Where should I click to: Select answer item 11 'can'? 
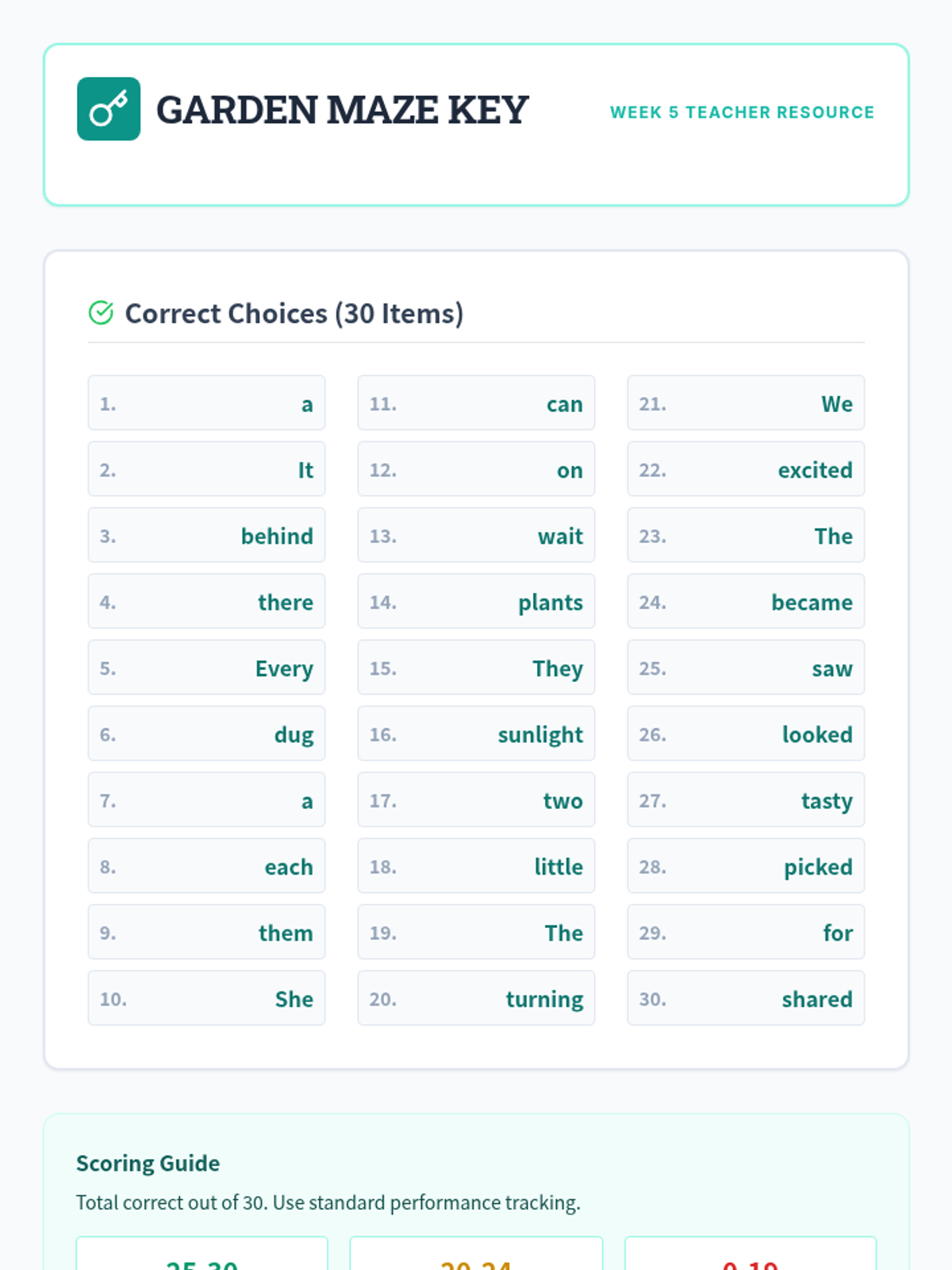(x=476, y=403)
